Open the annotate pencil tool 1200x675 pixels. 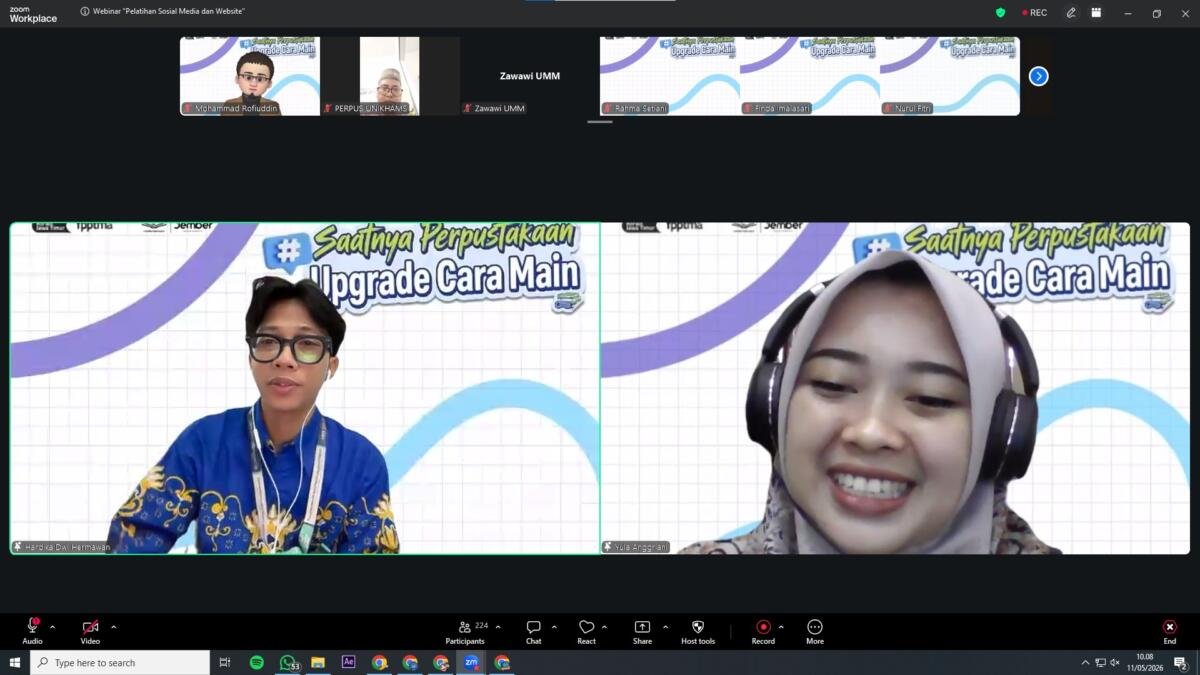click(x=1071, y=12)
